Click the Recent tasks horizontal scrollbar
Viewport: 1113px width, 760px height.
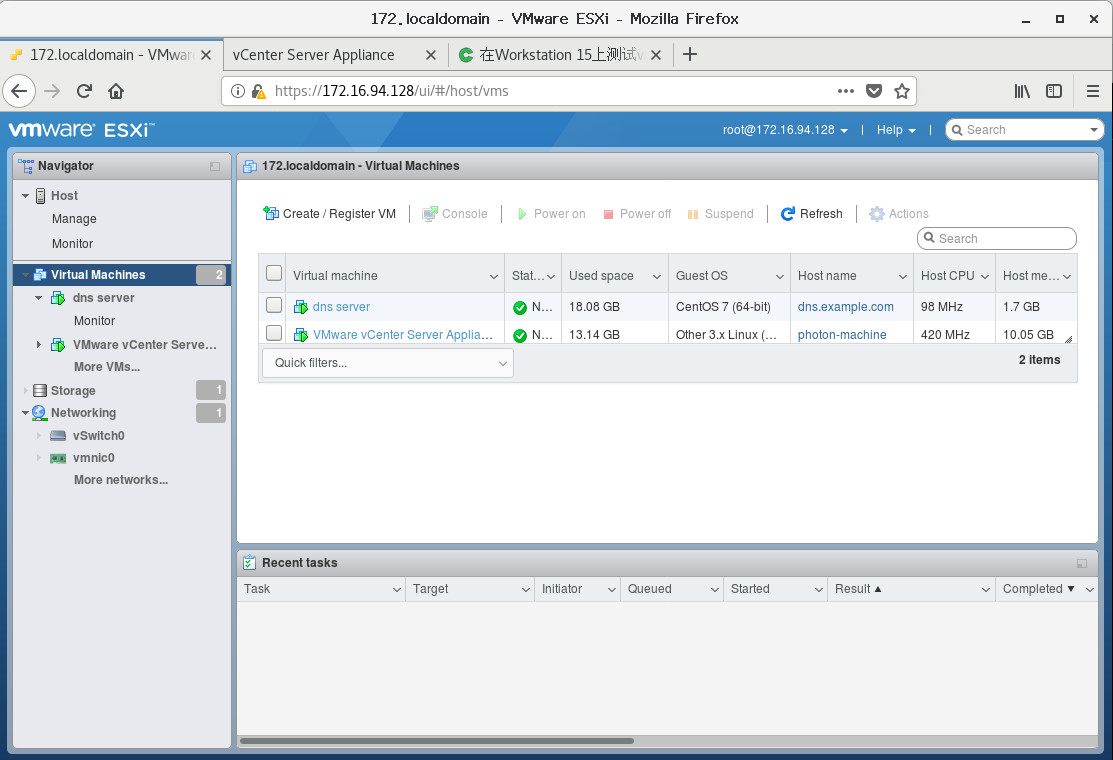click(x=437, y=741)
